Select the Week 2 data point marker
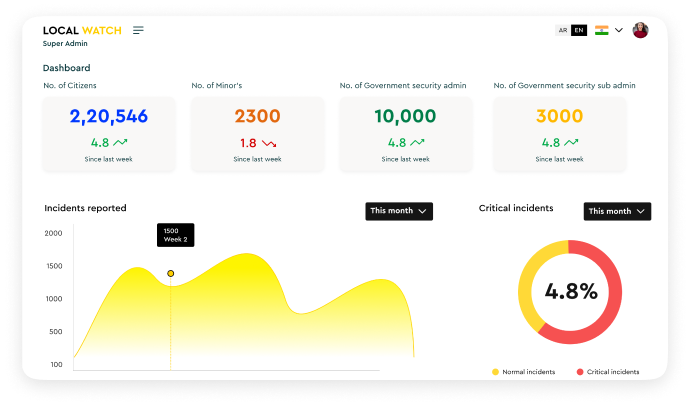 pos(170,273)
